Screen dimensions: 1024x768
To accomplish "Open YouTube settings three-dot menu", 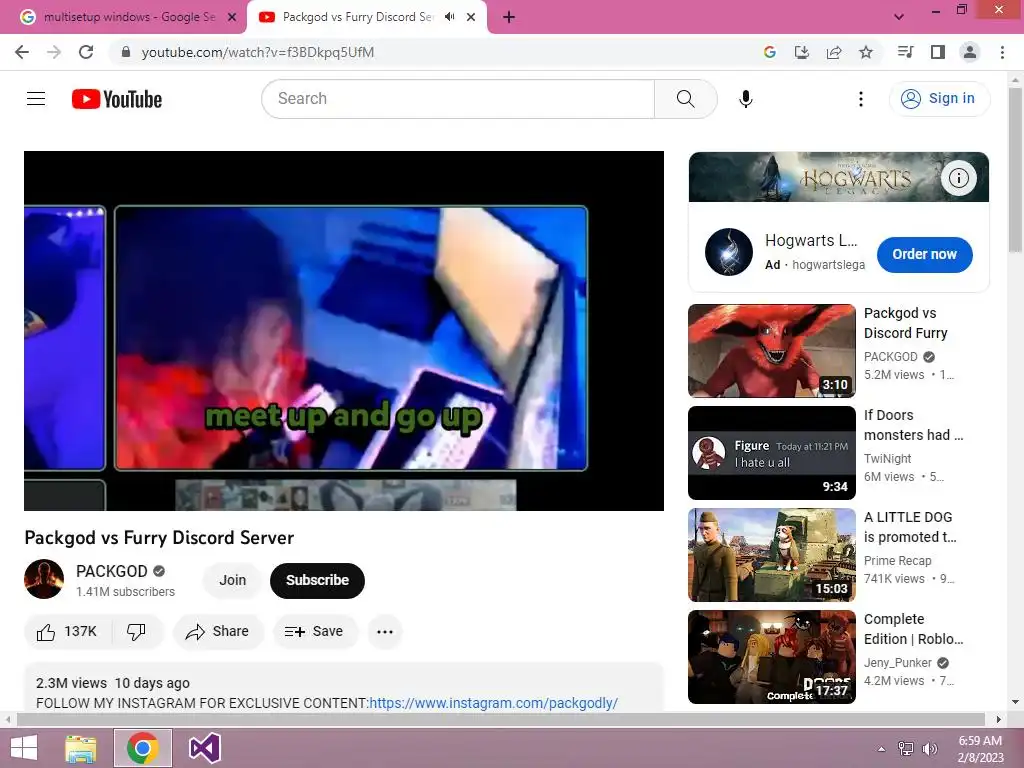I will (861, 99).
